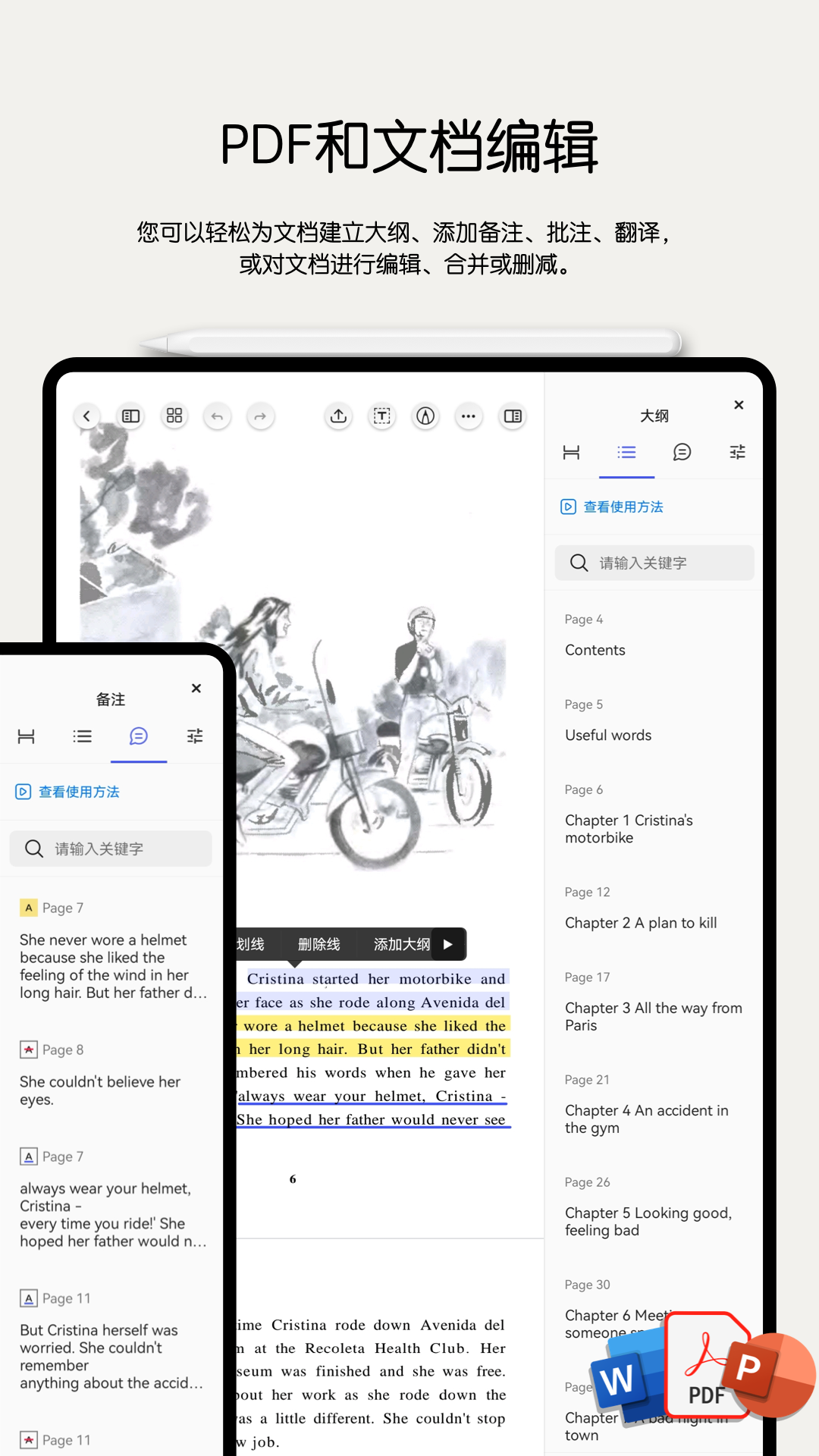Click 查看使用方法 link in 大纲 panel
Screen dimensions: 819x1456
[623, 507]
